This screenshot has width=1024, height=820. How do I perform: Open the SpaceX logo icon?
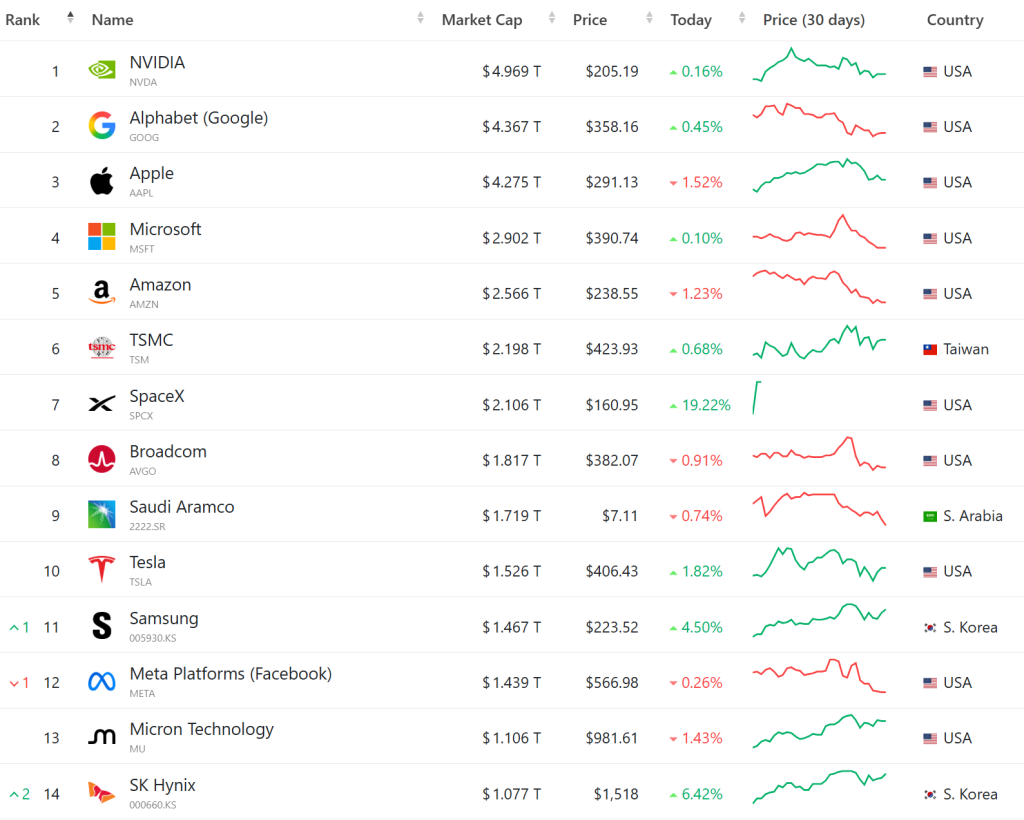tap(102, 403)
